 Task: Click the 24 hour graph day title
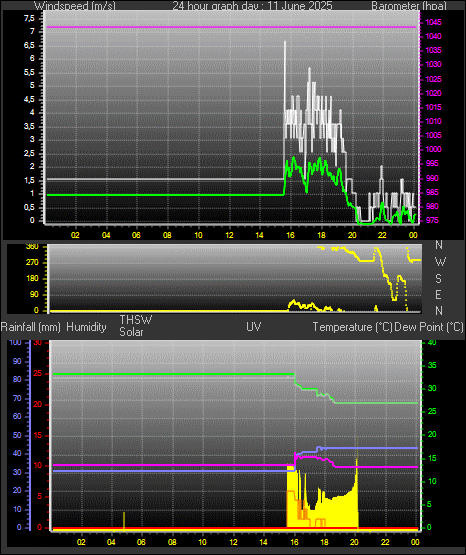(252, 6)
